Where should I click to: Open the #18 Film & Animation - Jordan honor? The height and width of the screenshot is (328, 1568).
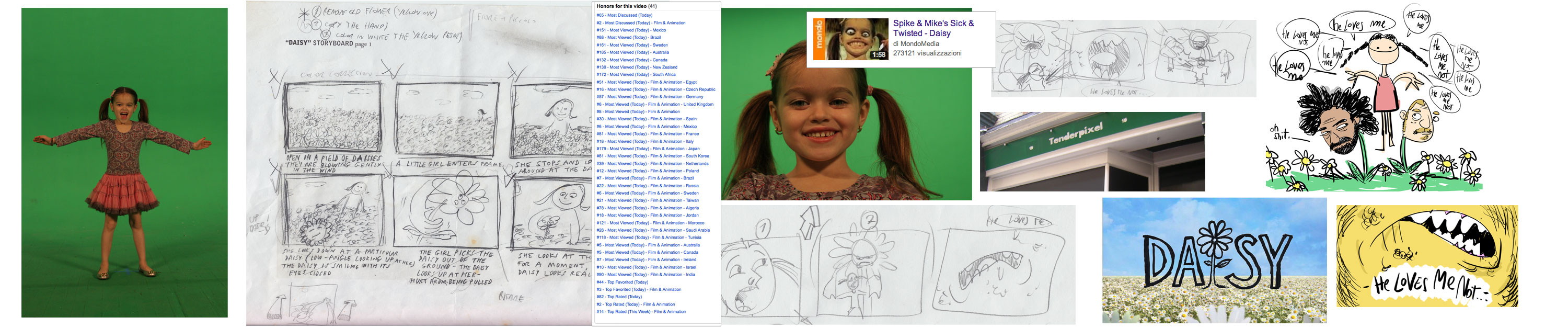point(648,215)
